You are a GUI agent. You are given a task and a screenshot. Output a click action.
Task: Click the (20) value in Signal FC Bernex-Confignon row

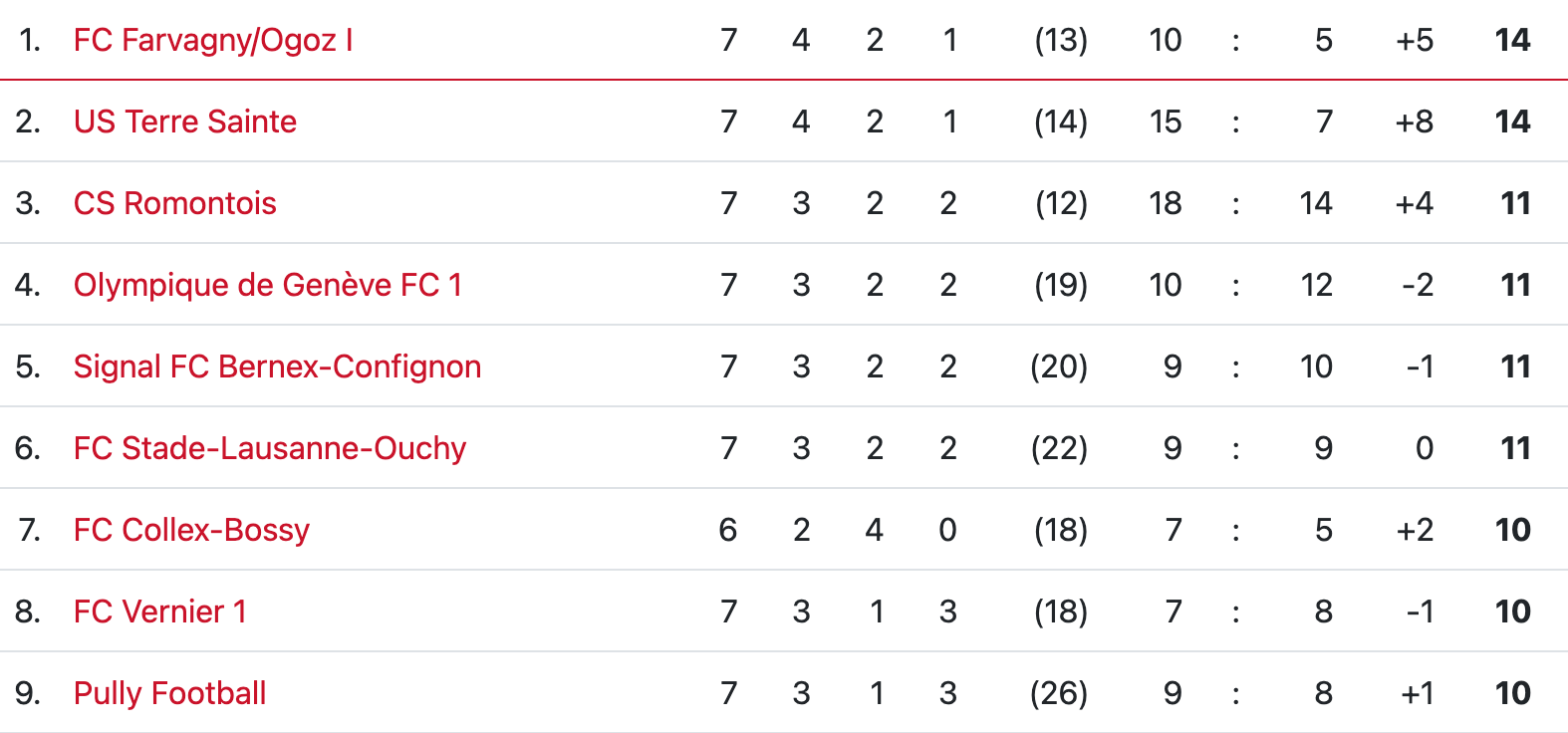1059,366
